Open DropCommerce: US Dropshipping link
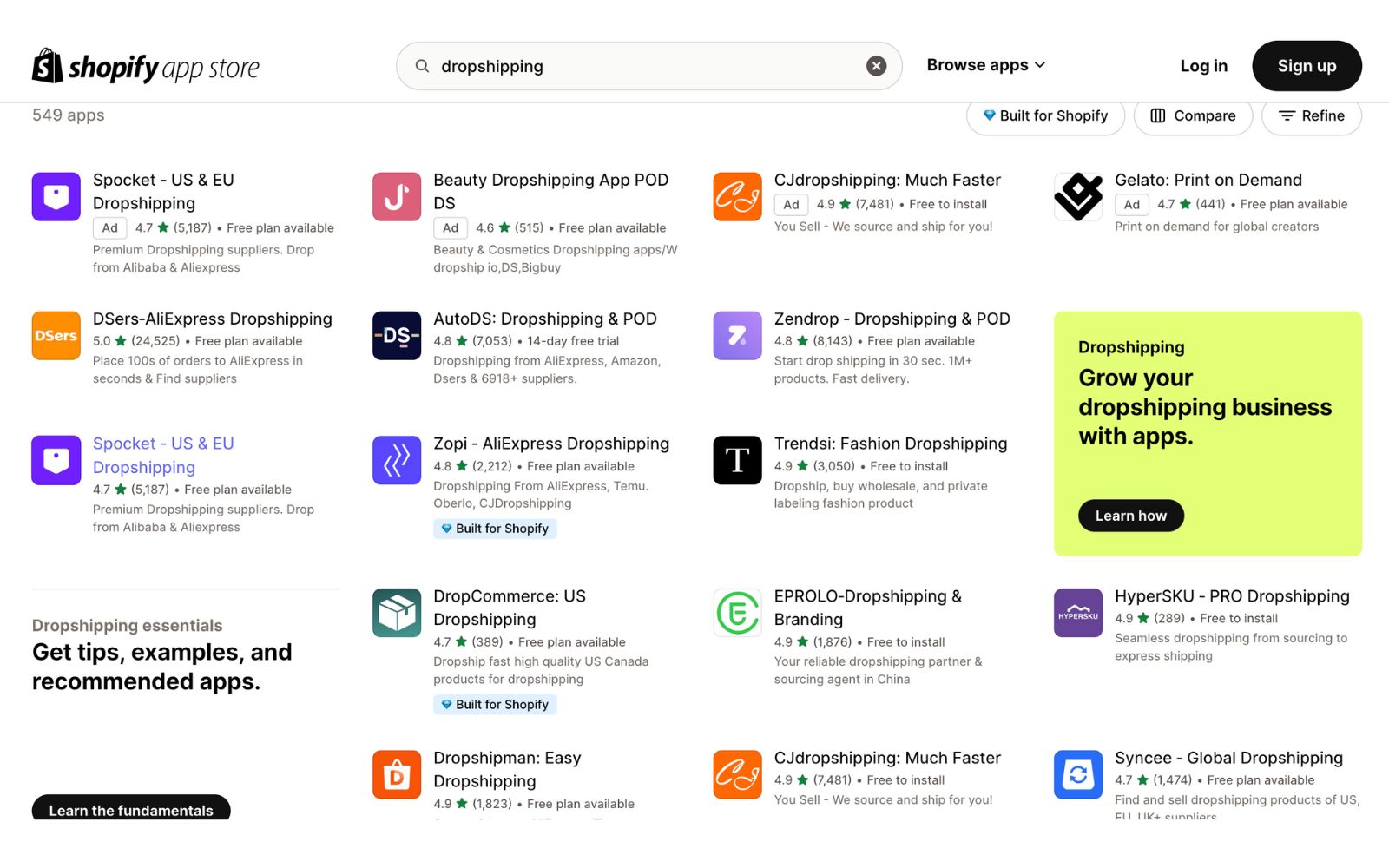 [x=510, y=608]
